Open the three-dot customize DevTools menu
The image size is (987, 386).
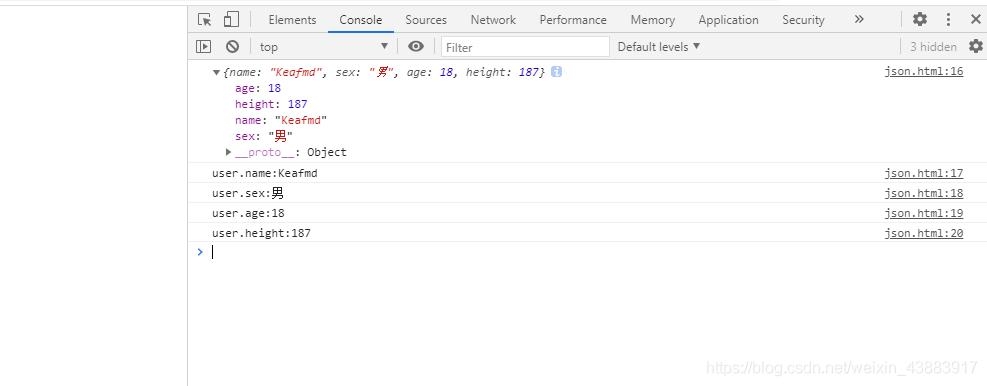[948, 20]
